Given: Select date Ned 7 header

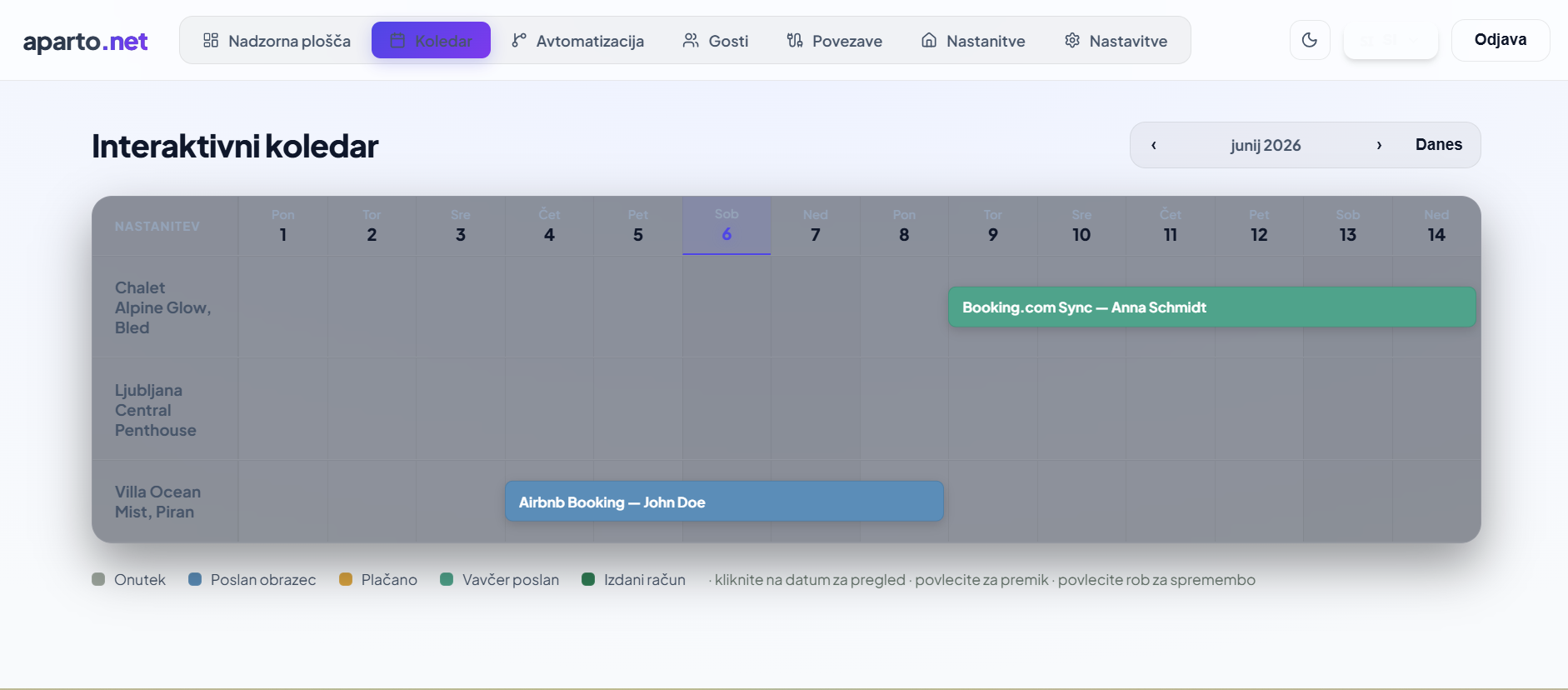Looking at the screenshot, I should 816,226.
